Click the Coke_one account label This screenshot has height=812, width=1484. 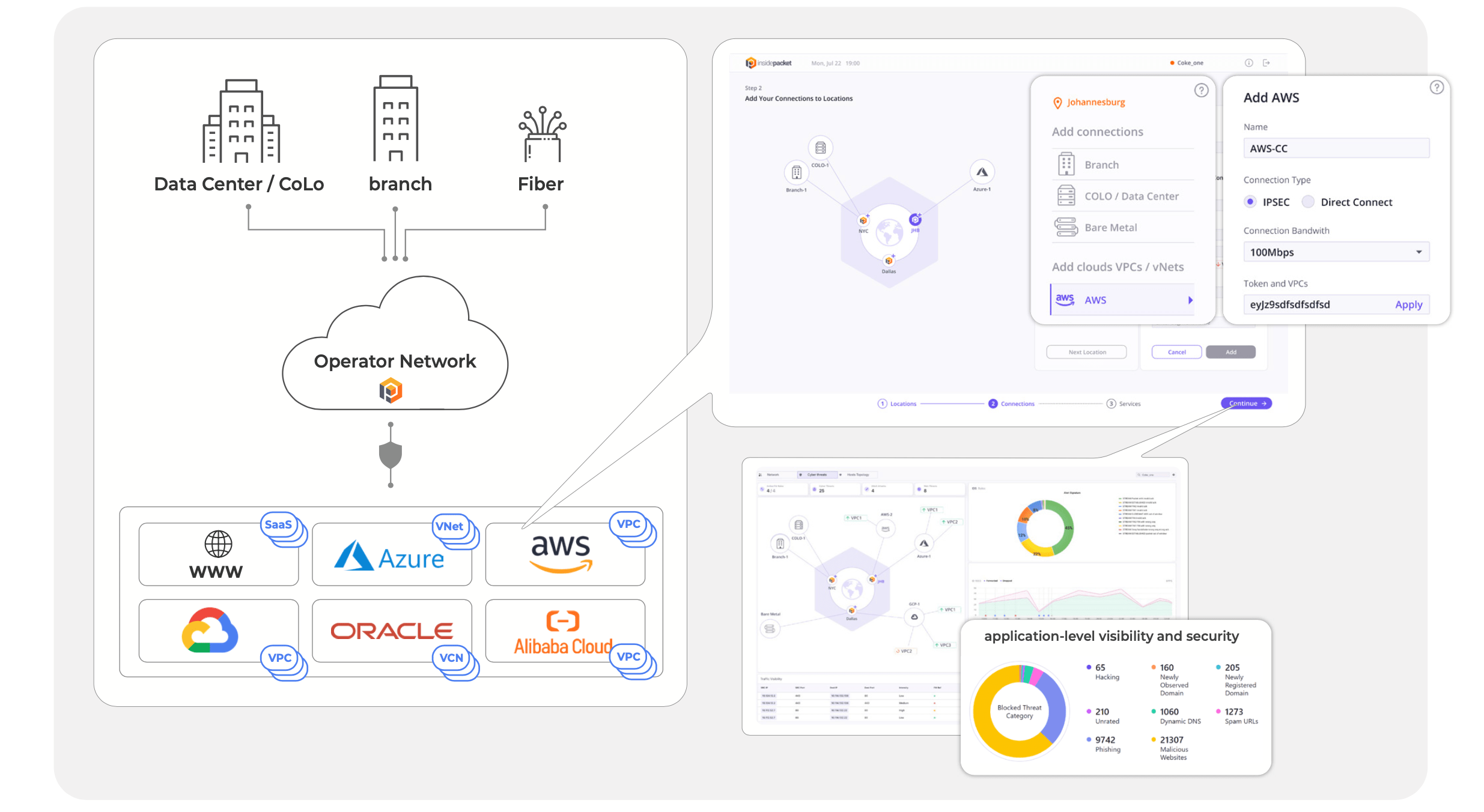point(1187,62)
